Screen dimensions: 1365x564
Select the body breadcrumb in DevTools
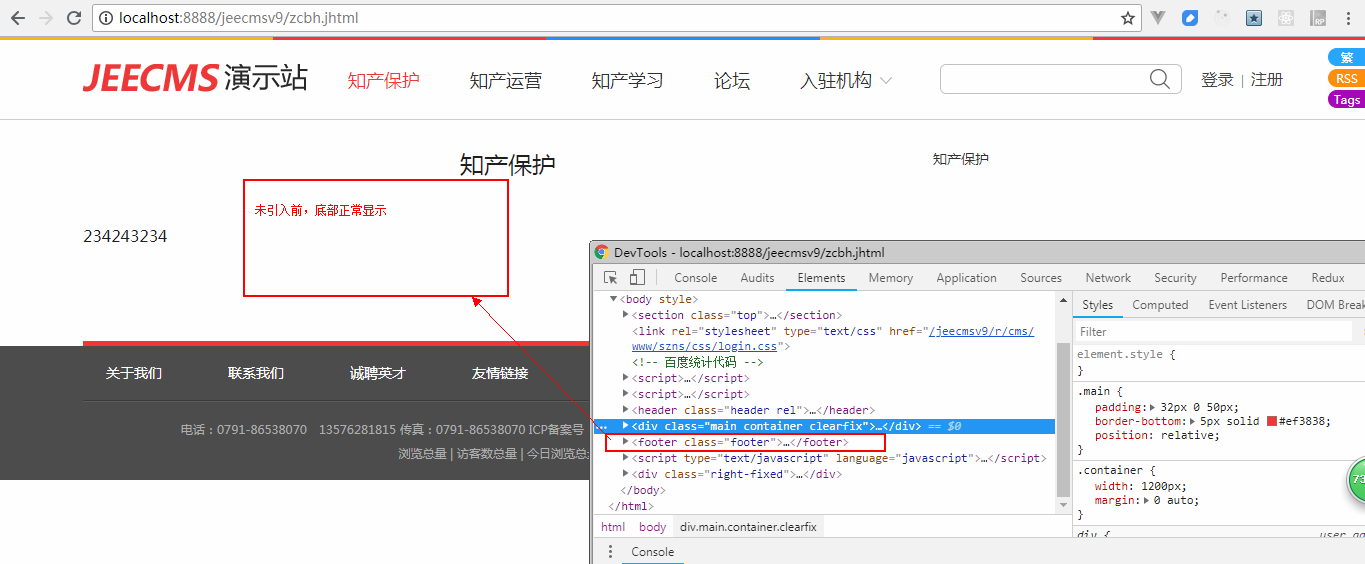point(652,526)
